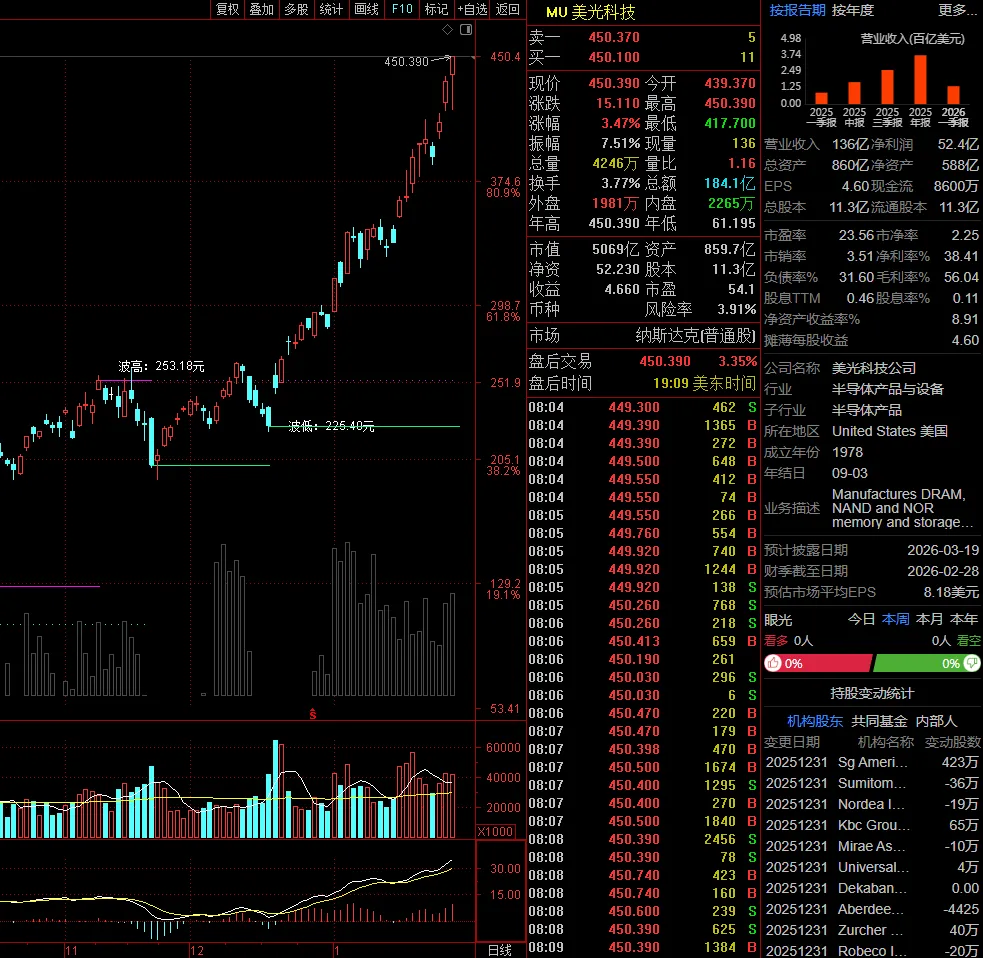Select the Sg Ameri... shareholder row
The width and height of the screenshot is (983, 958).
point(873,762)
